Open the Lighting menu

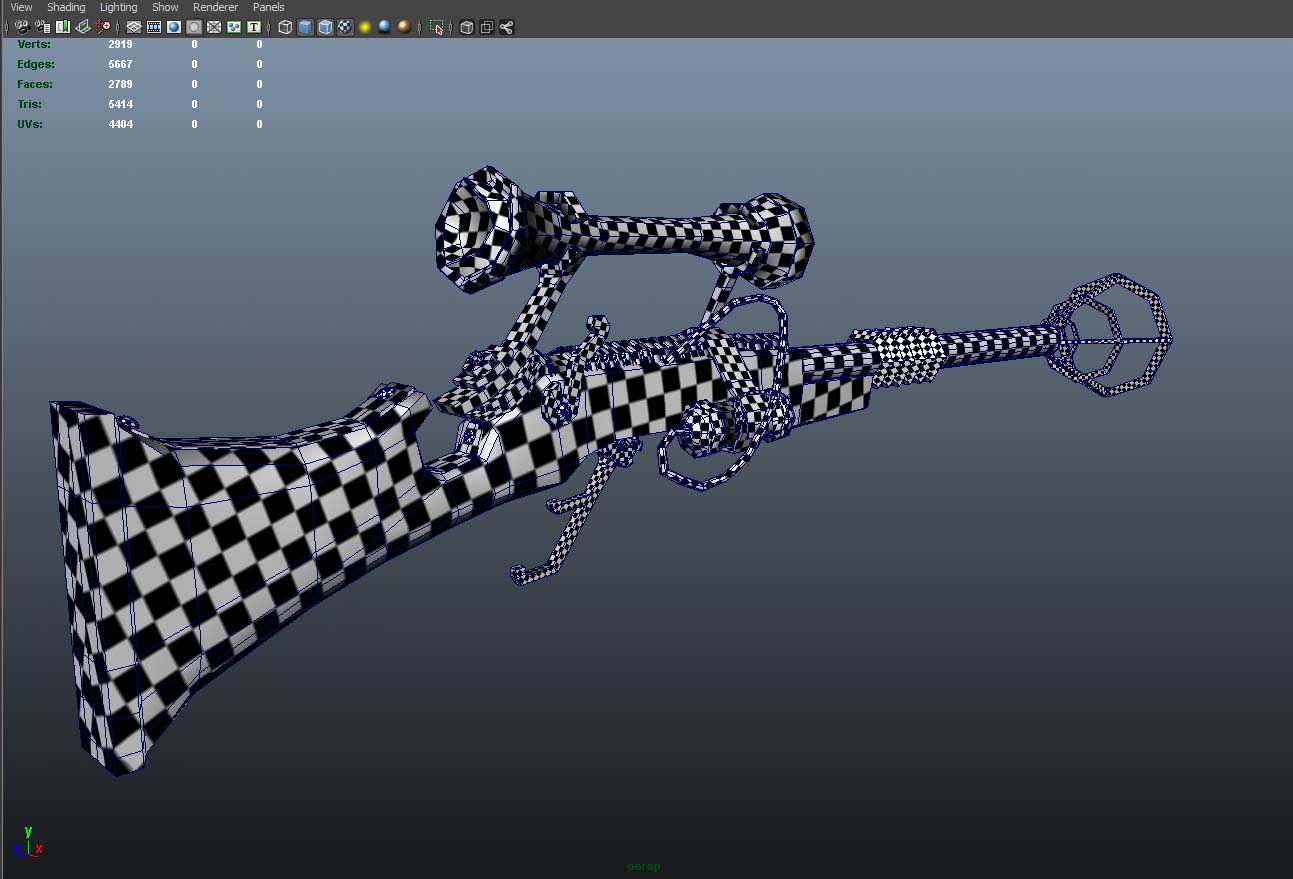(118, 7)
